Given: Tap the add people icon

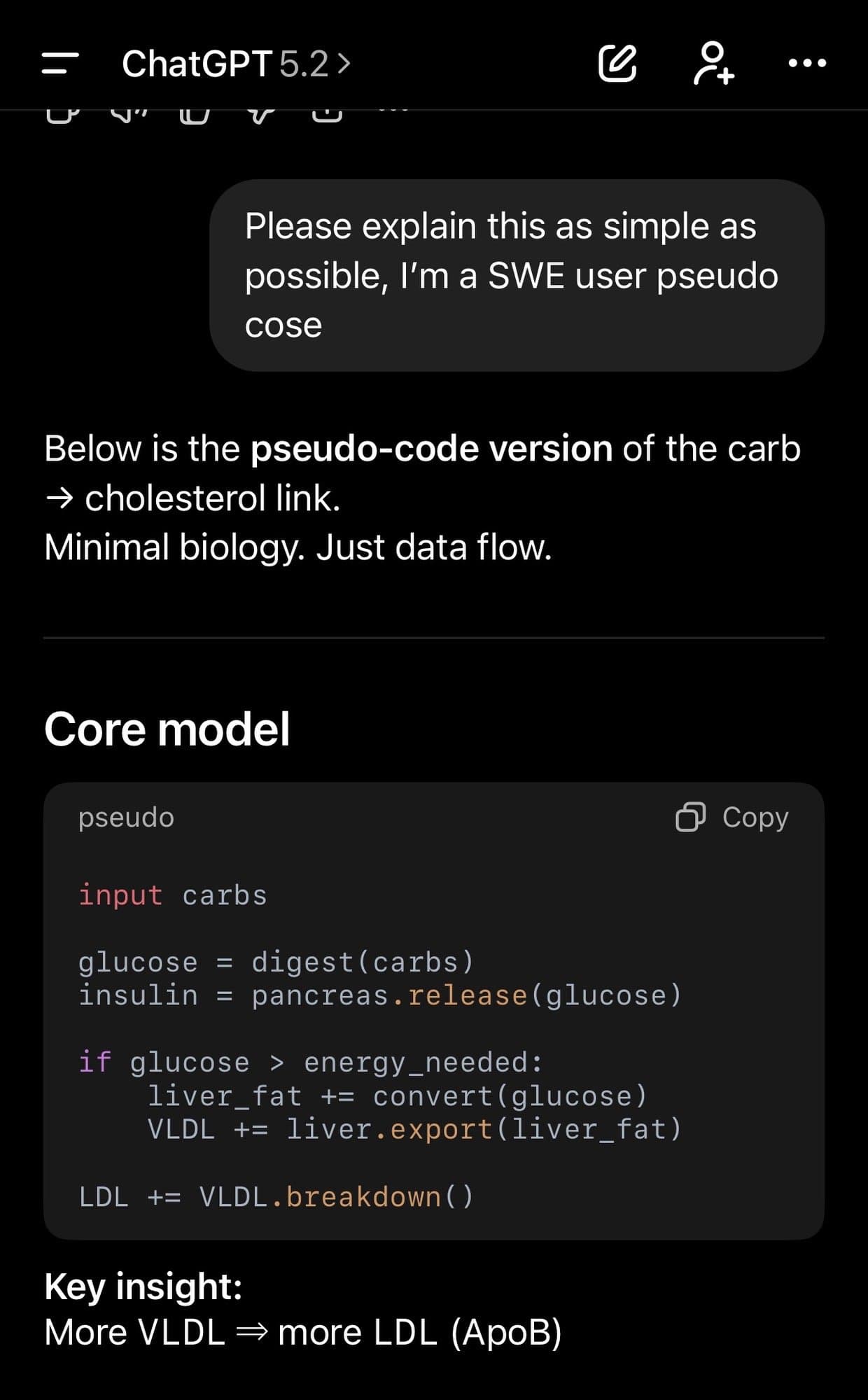Looking at the screenshot, I should pyautogui.click(x=713, y=63).
